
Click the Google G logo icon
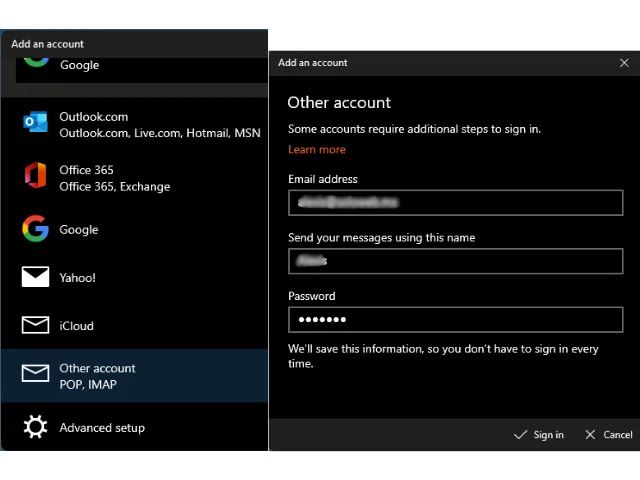(36, 229)
